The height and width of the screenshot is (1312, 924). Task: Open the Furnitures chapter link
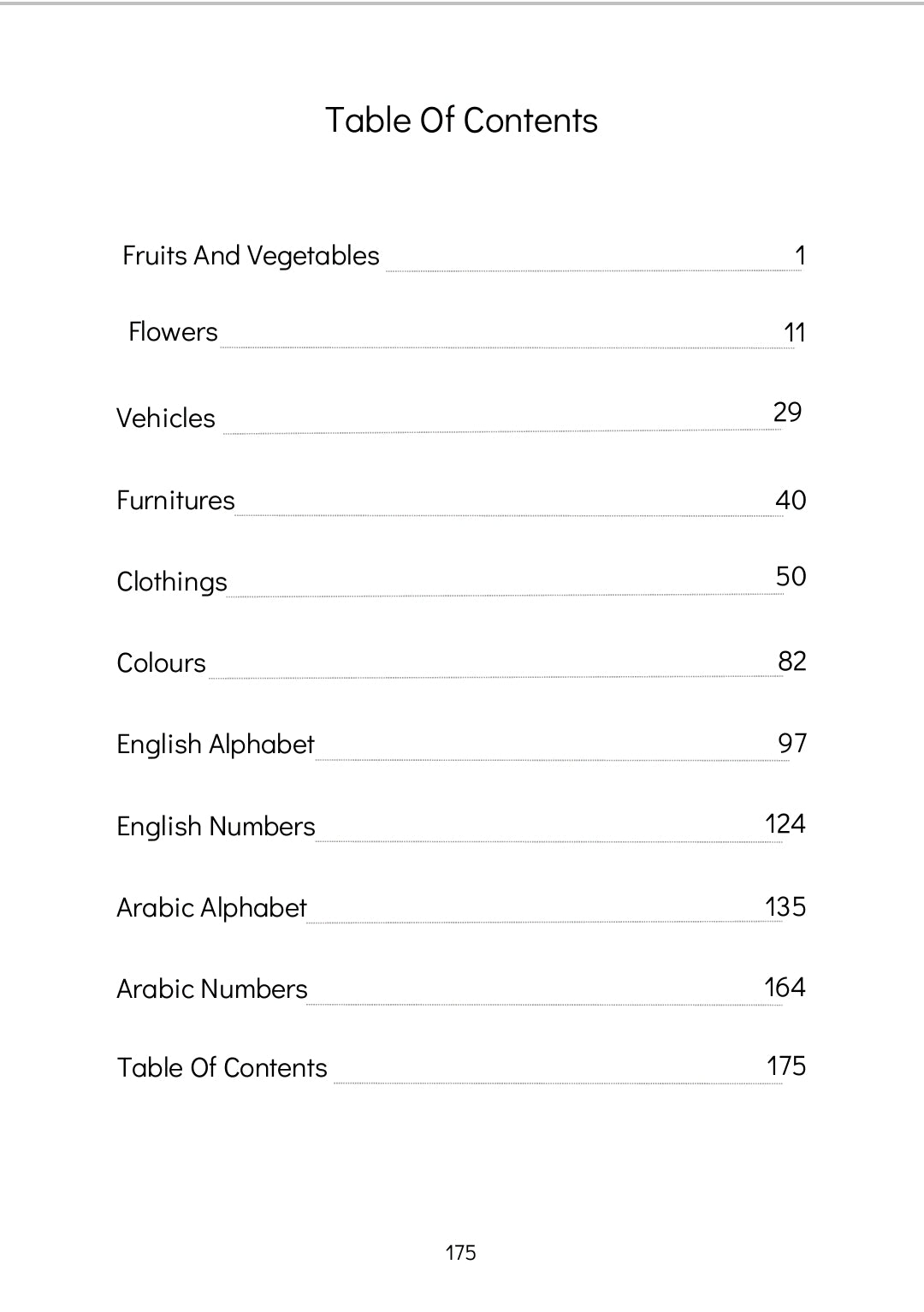click(175, 501)
